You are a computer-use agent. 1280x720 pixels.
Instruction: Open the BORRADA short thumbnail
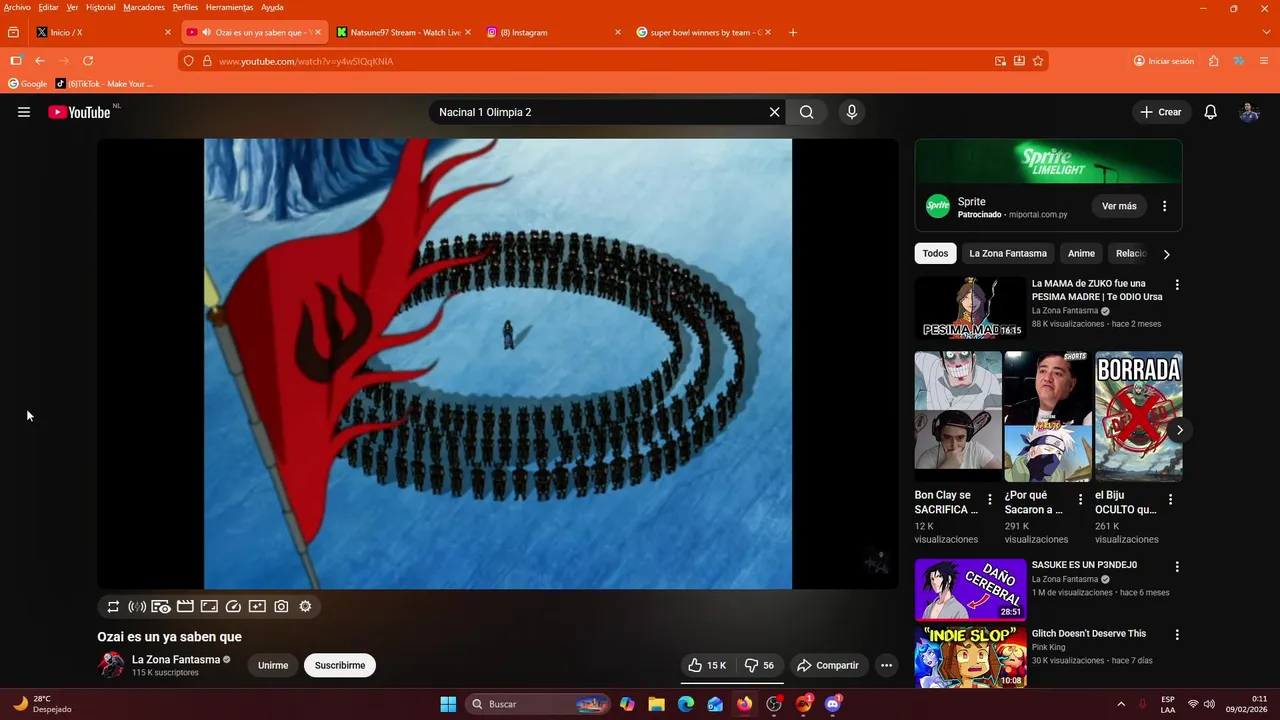coord(1139,416)
